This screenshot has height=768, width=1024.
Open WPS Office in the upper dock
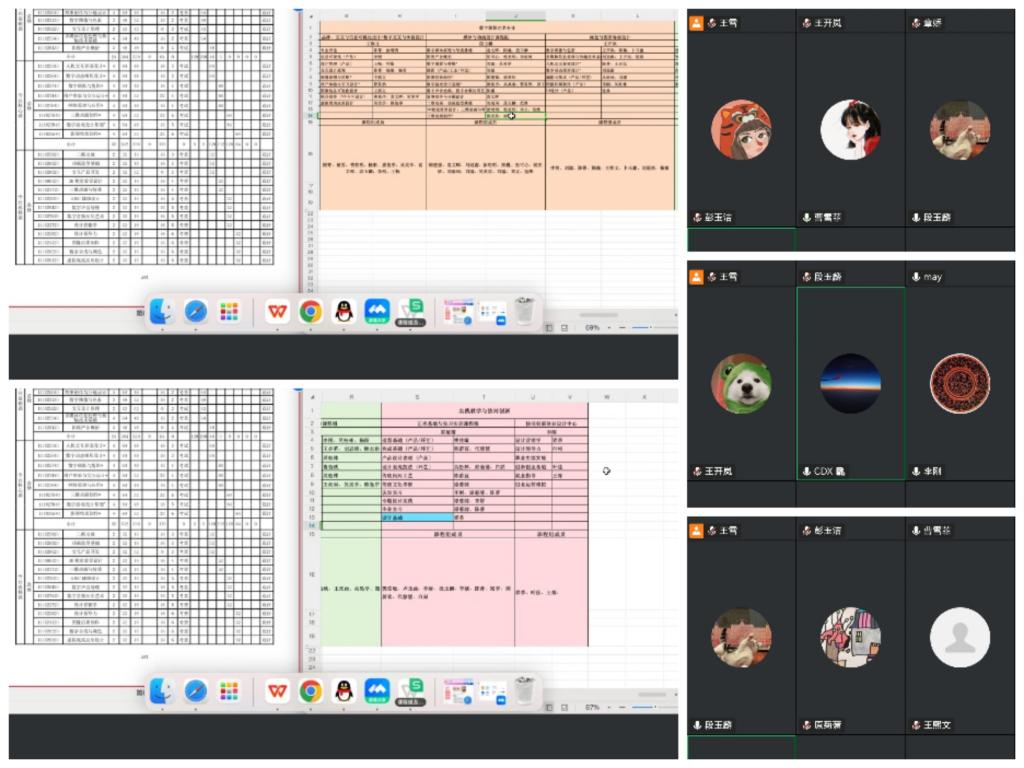[x=277, y=312]
